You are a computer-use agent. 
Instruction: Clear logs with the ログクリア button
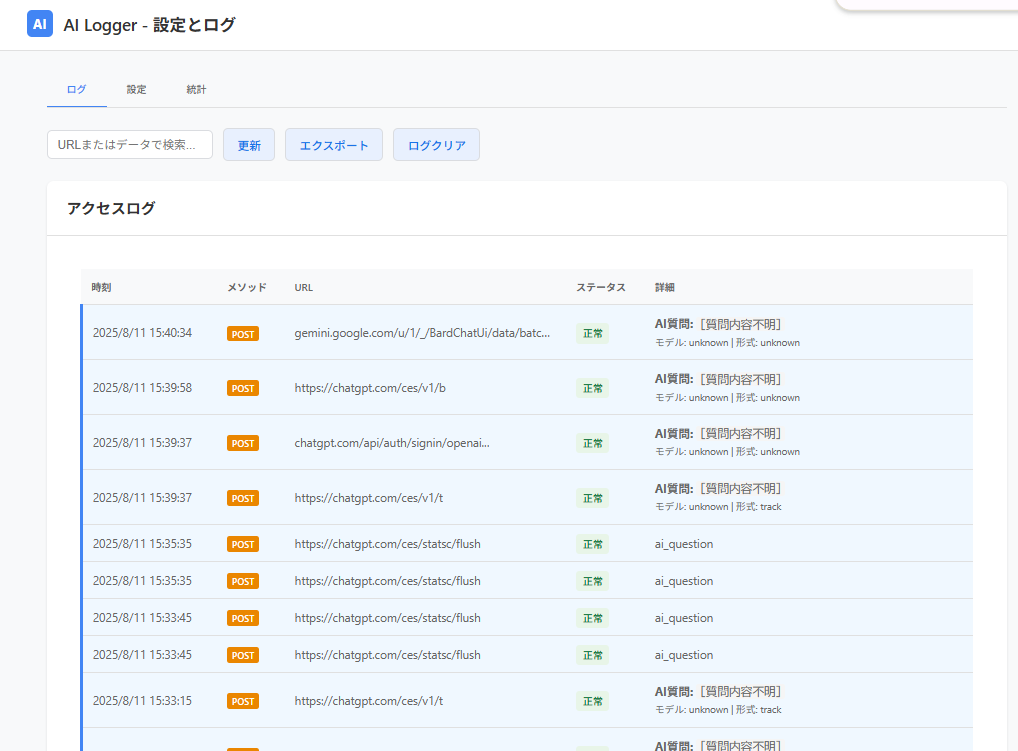pyautogui.click(x=436, y=145)
